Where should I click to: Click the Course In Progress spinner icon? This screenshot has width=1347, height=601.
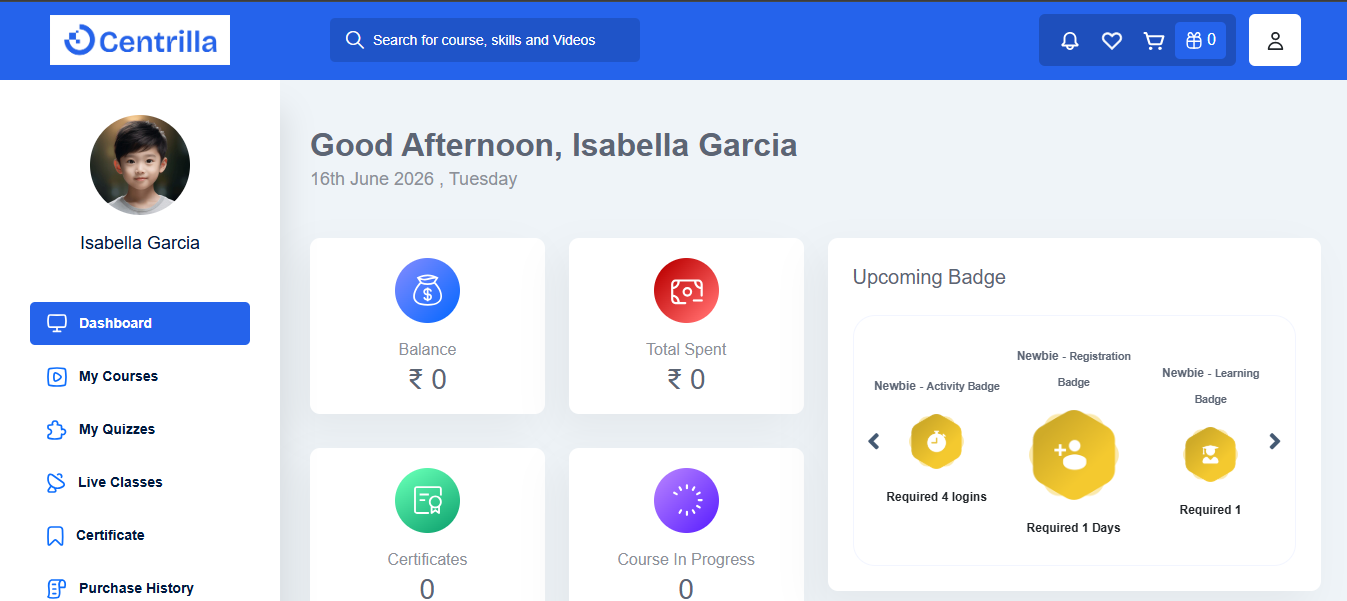686,501
